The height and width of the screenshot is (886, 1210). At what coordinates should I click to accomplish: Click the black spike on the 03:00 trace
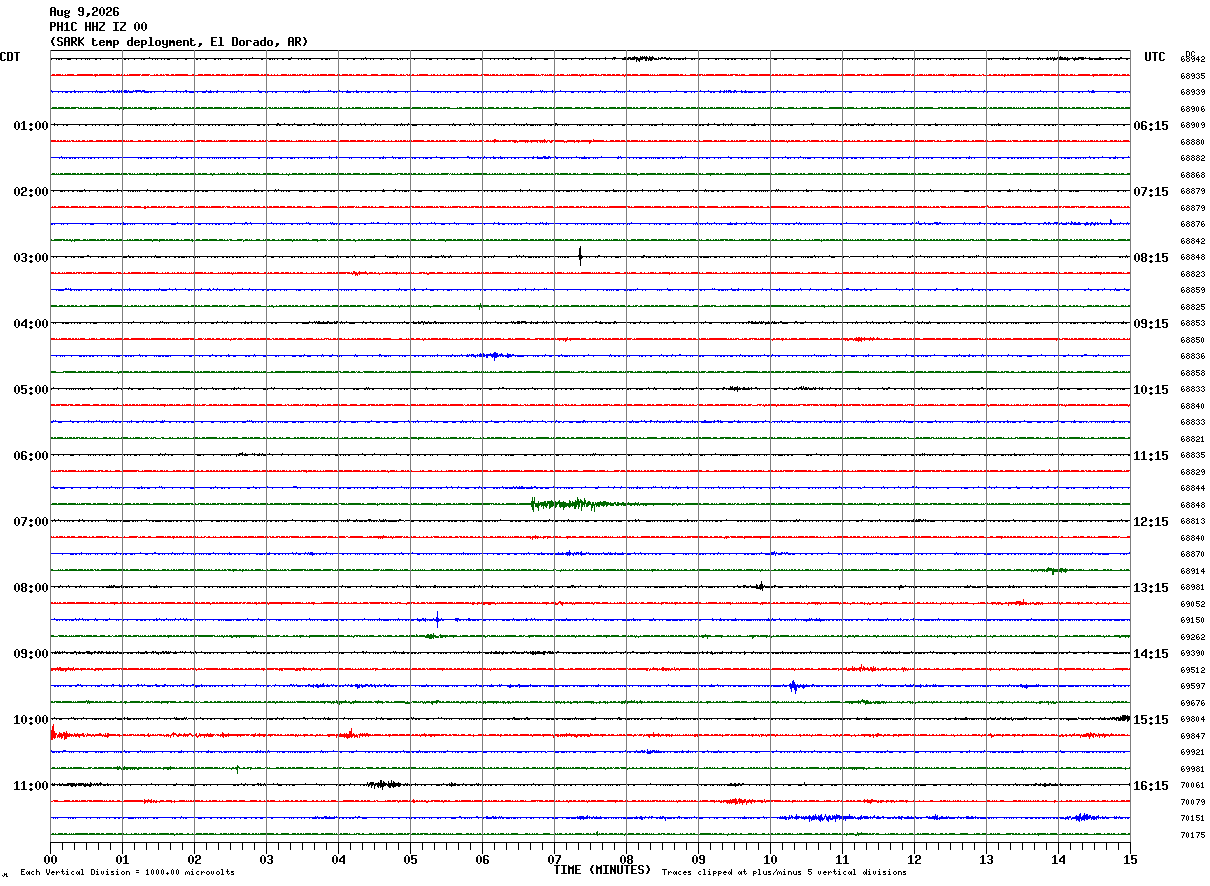(x=580, y=255)
